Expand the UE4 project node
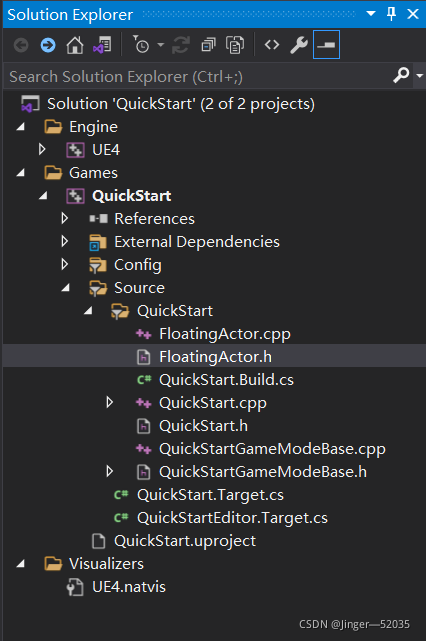 pyautogui.click(x=42, y=150)
